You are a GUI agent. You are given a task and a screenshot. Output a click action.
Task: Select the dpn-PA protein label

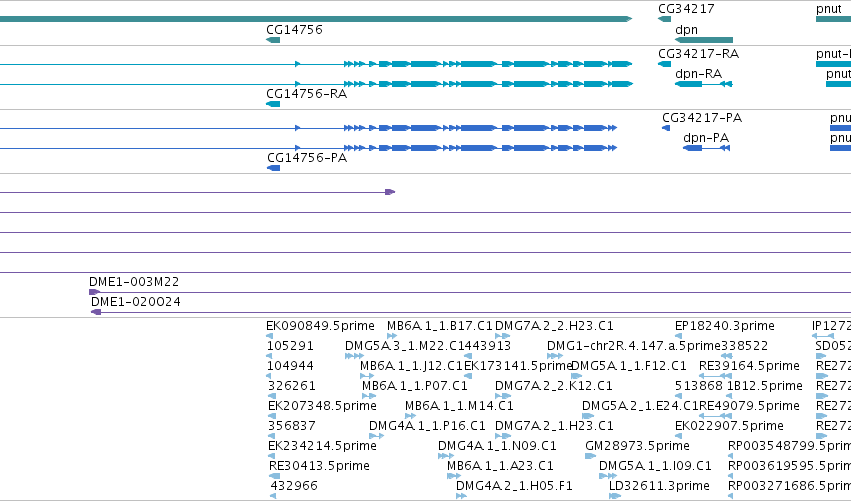706,138
